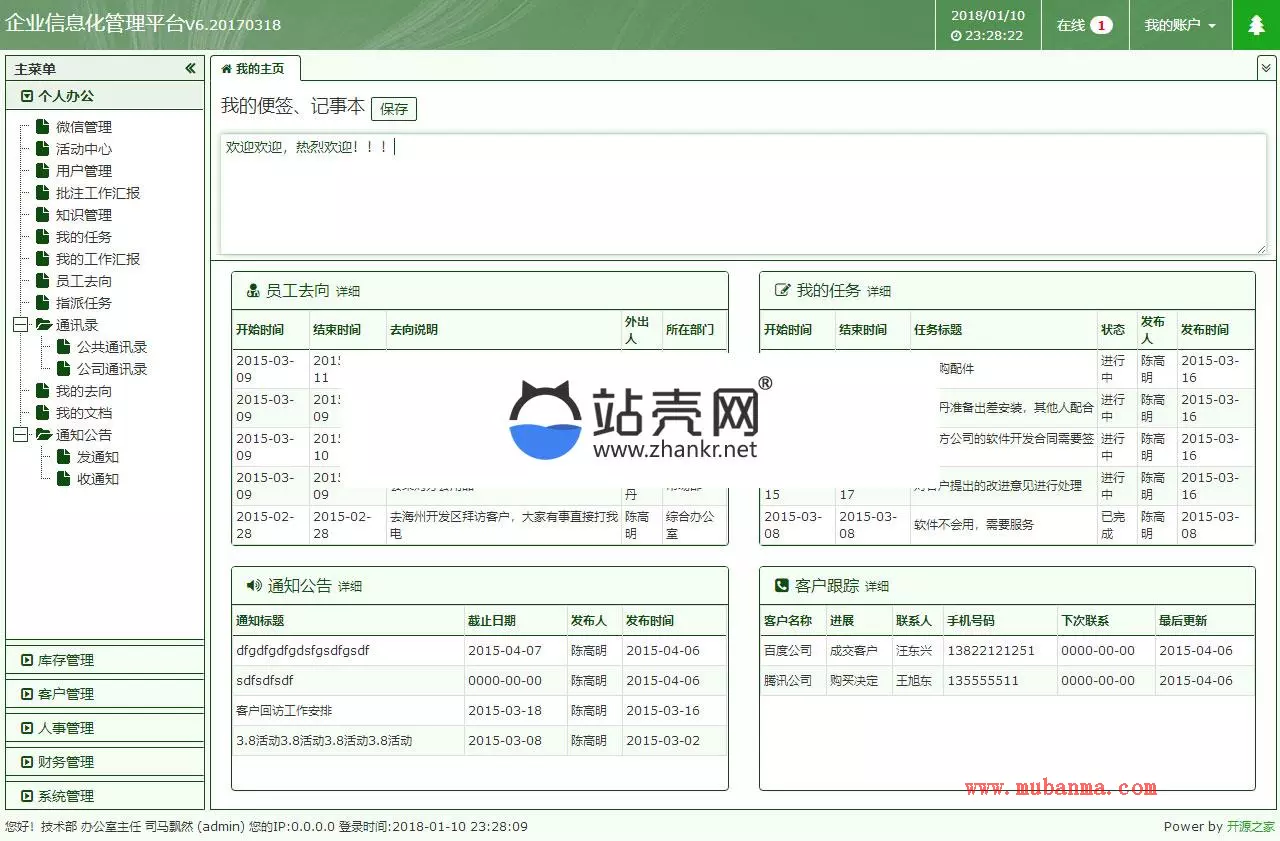The width and height of the screenshot is (1280, 841).
Task: Expand the 财务管理 accordion section
Action: coord(66,762)
